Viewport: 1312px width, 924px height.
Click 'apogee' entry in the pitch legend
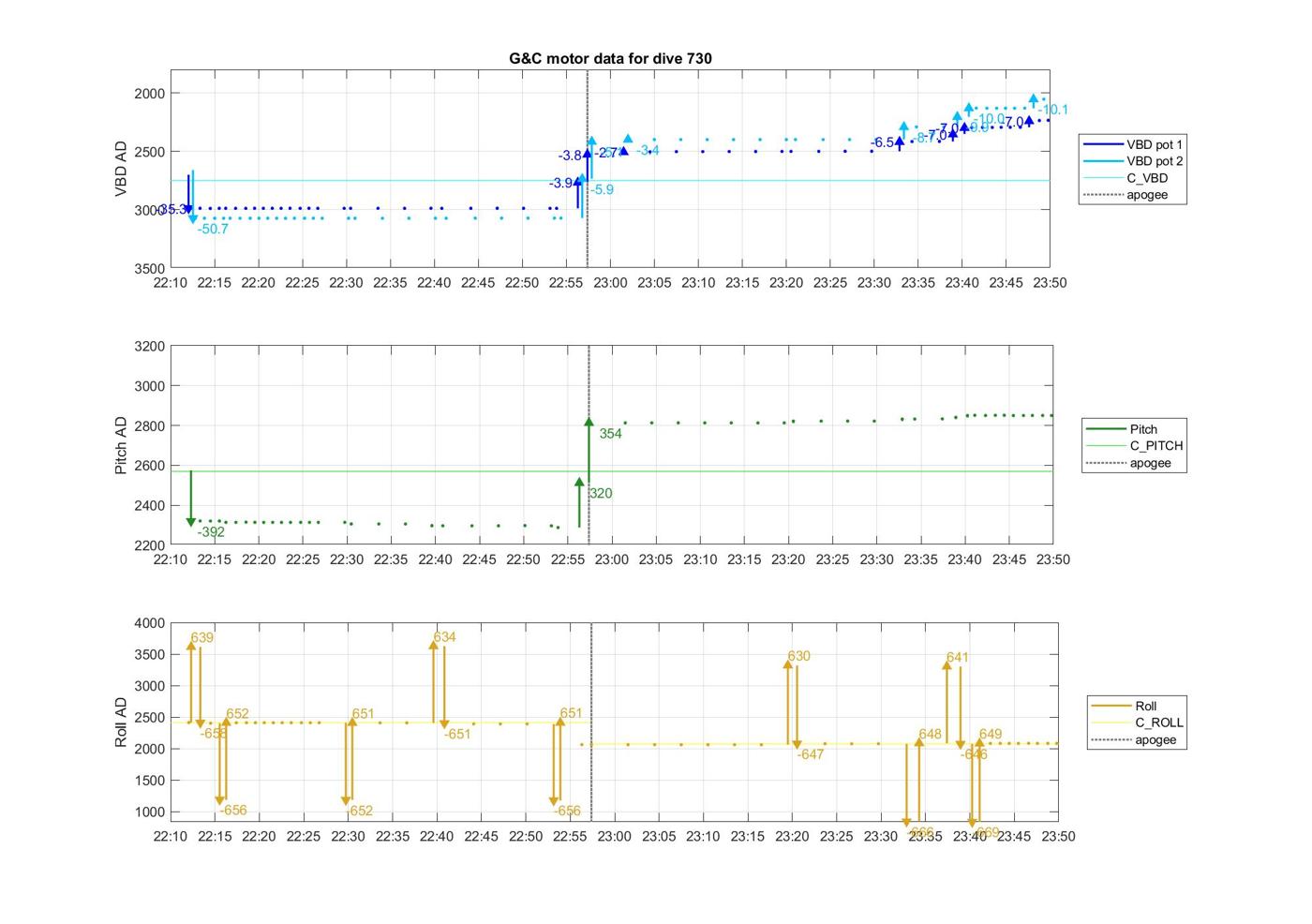(1129, 463)
